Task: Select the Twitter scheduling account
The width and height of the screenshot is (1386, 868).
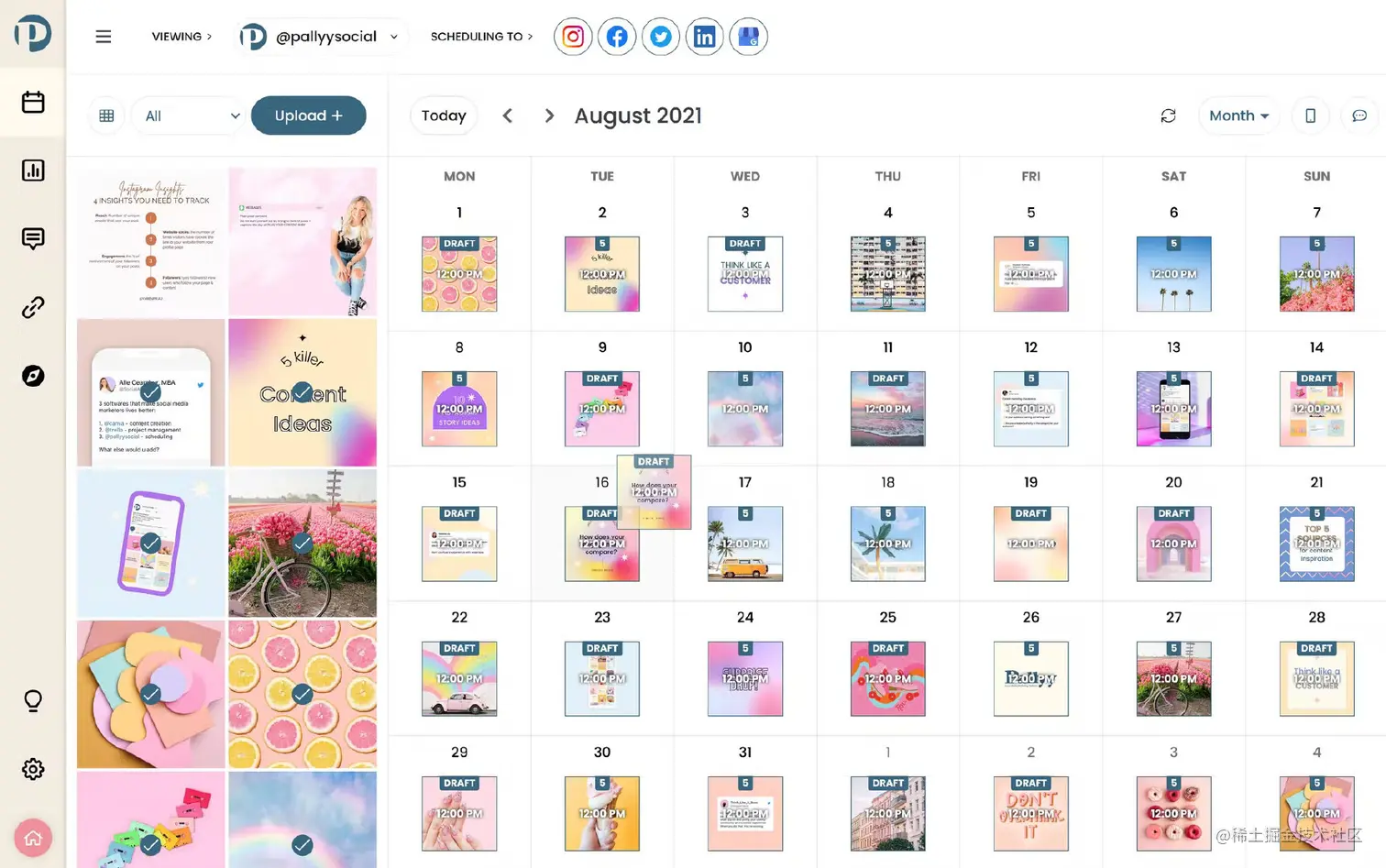Action: click(x=661, y=37)
